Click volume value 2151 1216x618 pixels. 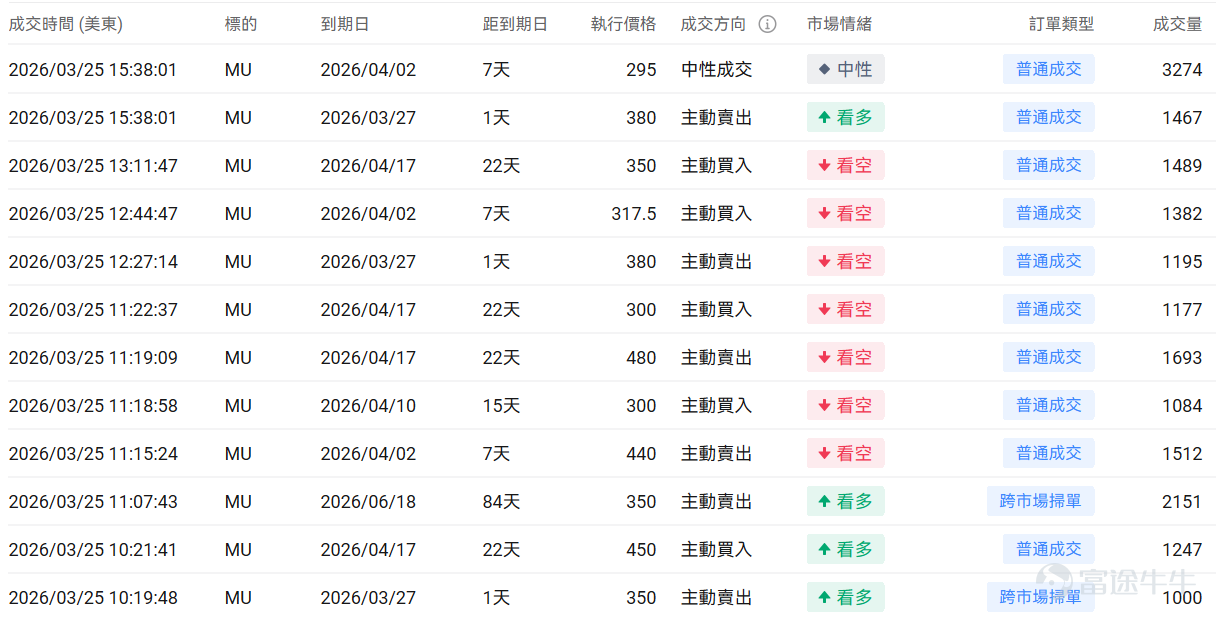click(x=1182, y=502)
